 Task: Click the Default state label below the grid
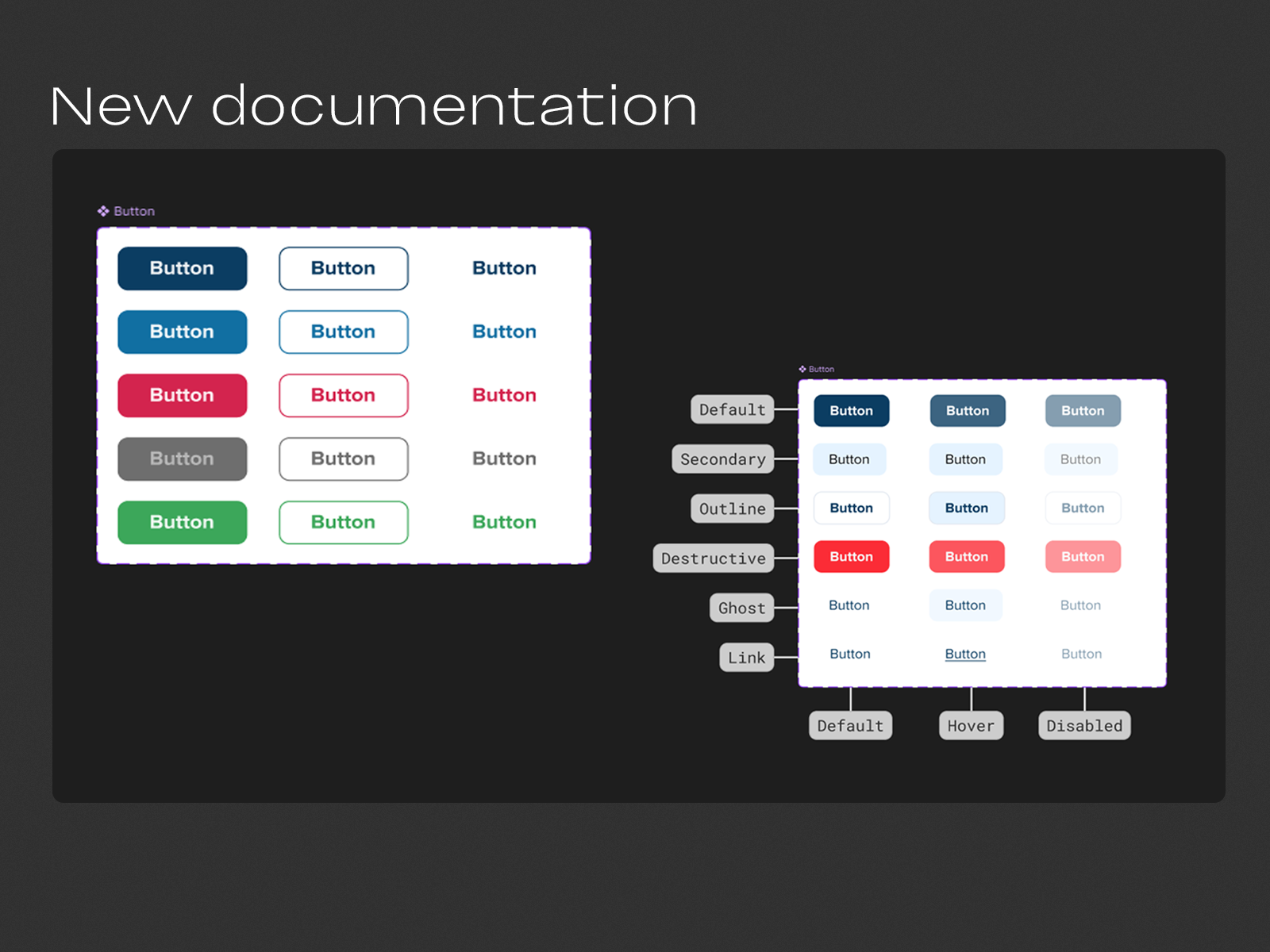(850, 724)
